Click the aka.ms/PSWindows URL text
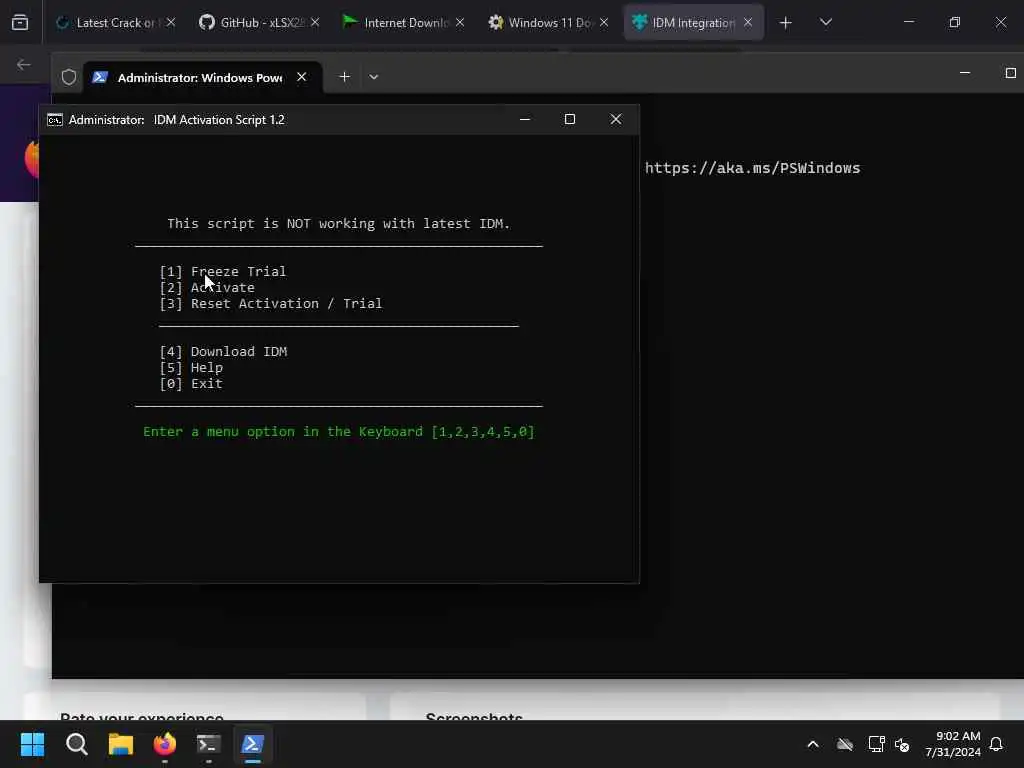The image size is (1024, 768). (752, 168)
